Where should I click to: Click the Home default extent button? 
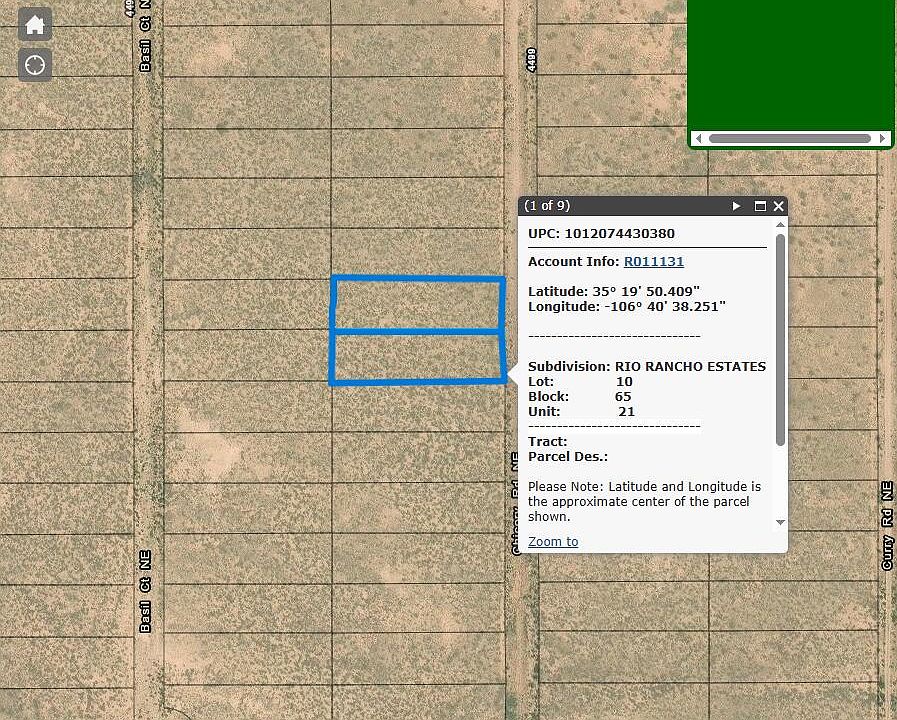tap(35, 25)
